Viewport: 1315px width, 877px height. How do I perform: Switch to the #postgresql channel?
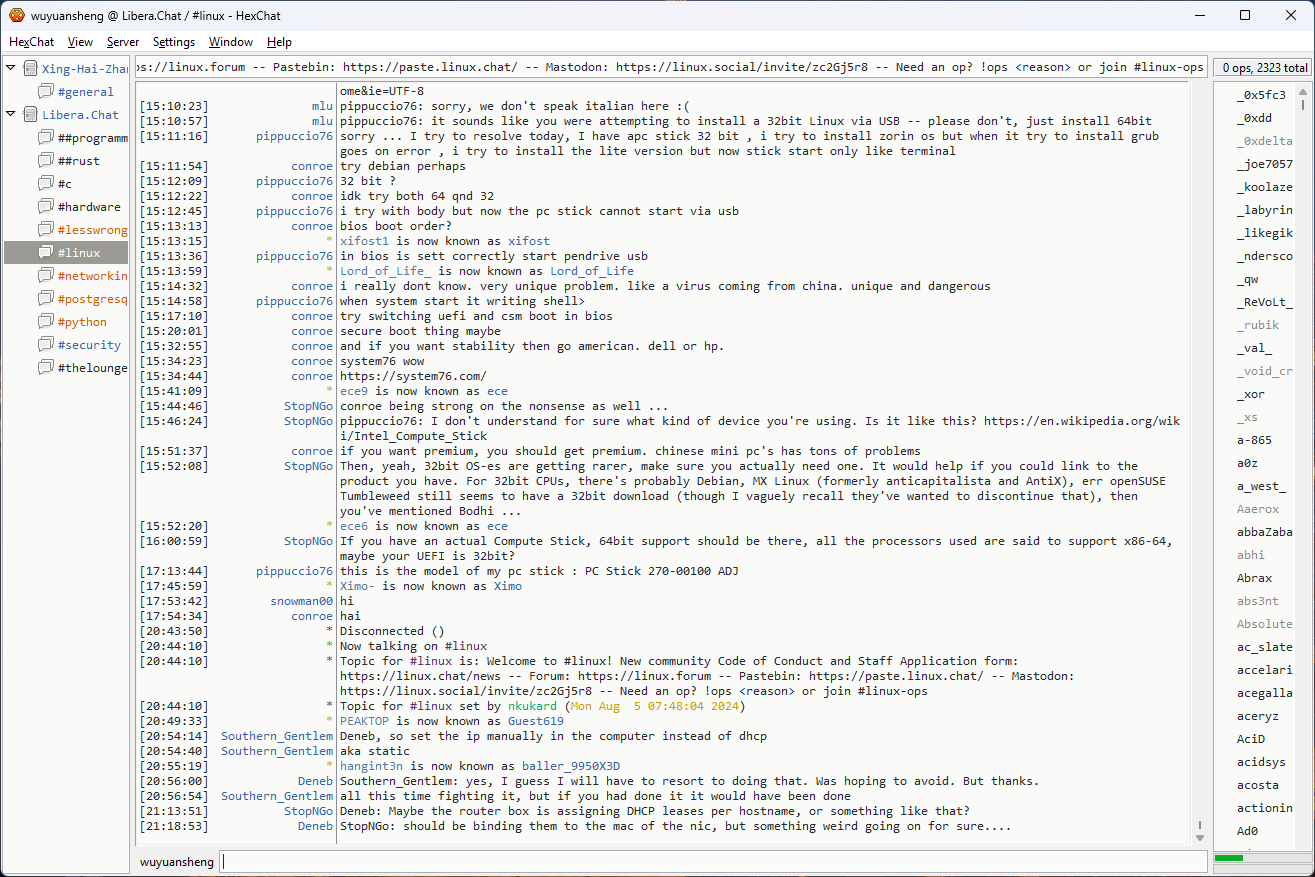click(x=92, y=299)
